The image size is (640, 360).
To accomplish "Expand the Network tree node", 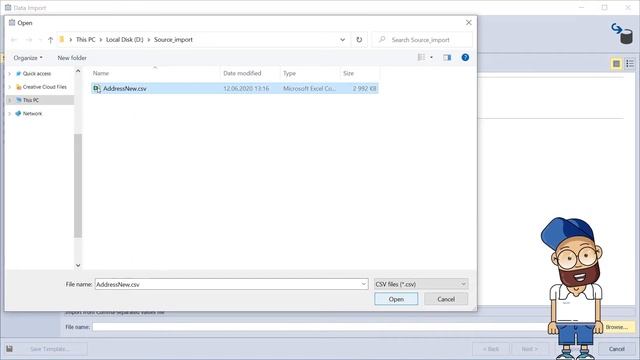I will tap(10, 113).
